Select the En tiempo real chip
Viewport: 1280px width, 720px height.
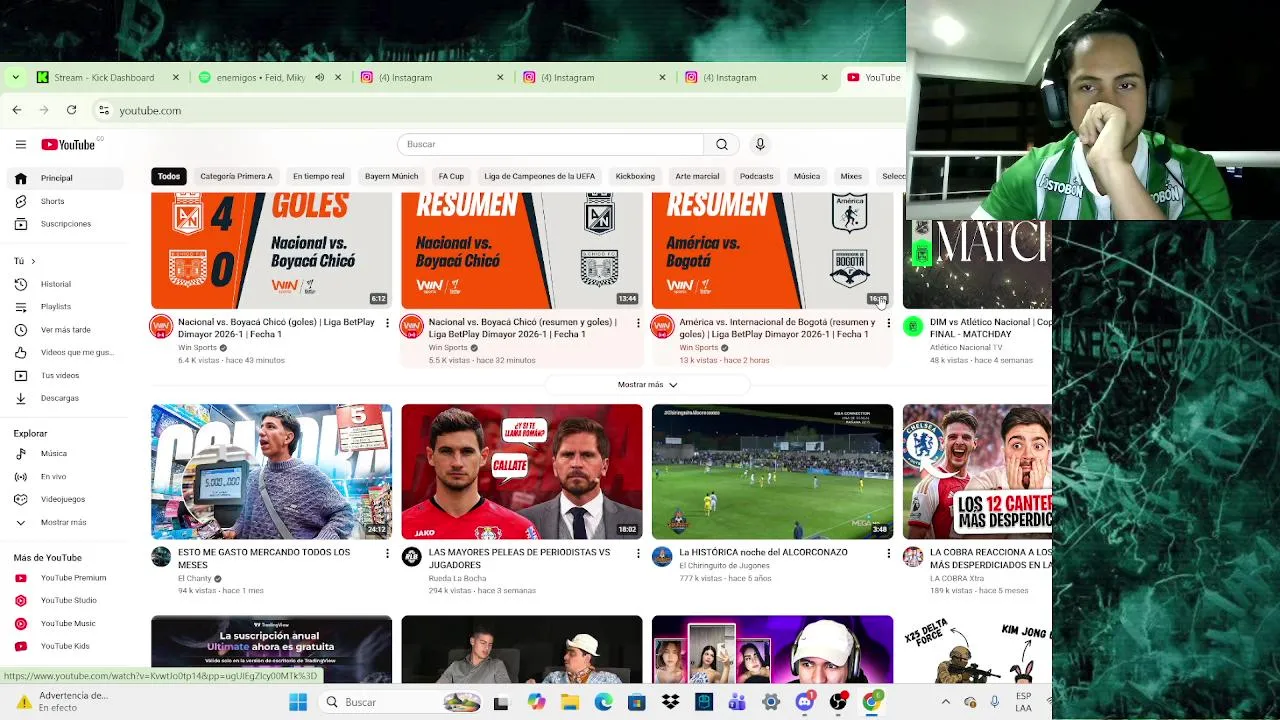pyautogui.click(x=318, y=176)
